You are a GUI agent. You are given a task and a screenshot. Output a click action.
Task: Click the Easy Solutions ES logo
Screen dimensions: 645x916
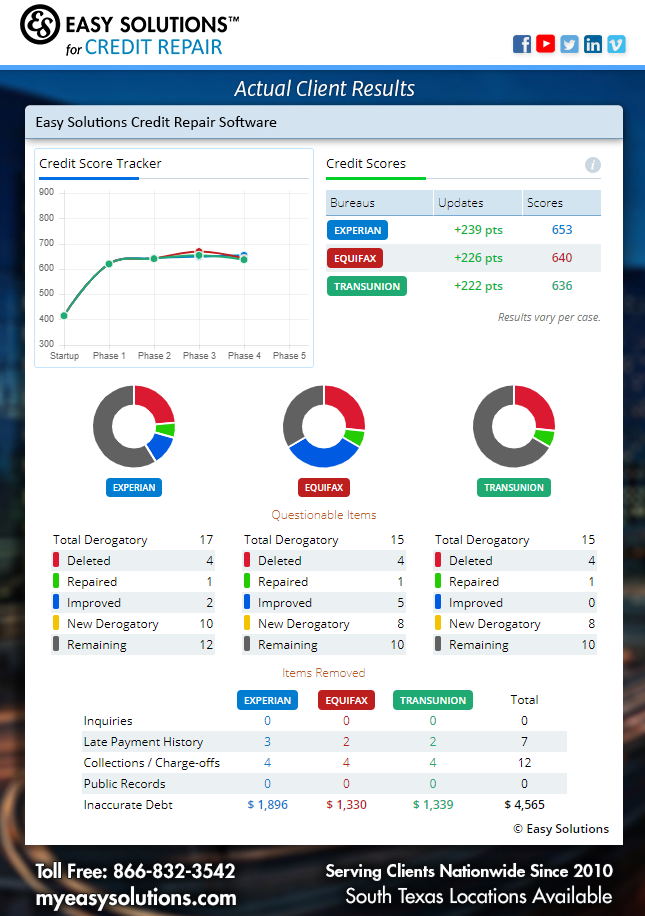40,25
